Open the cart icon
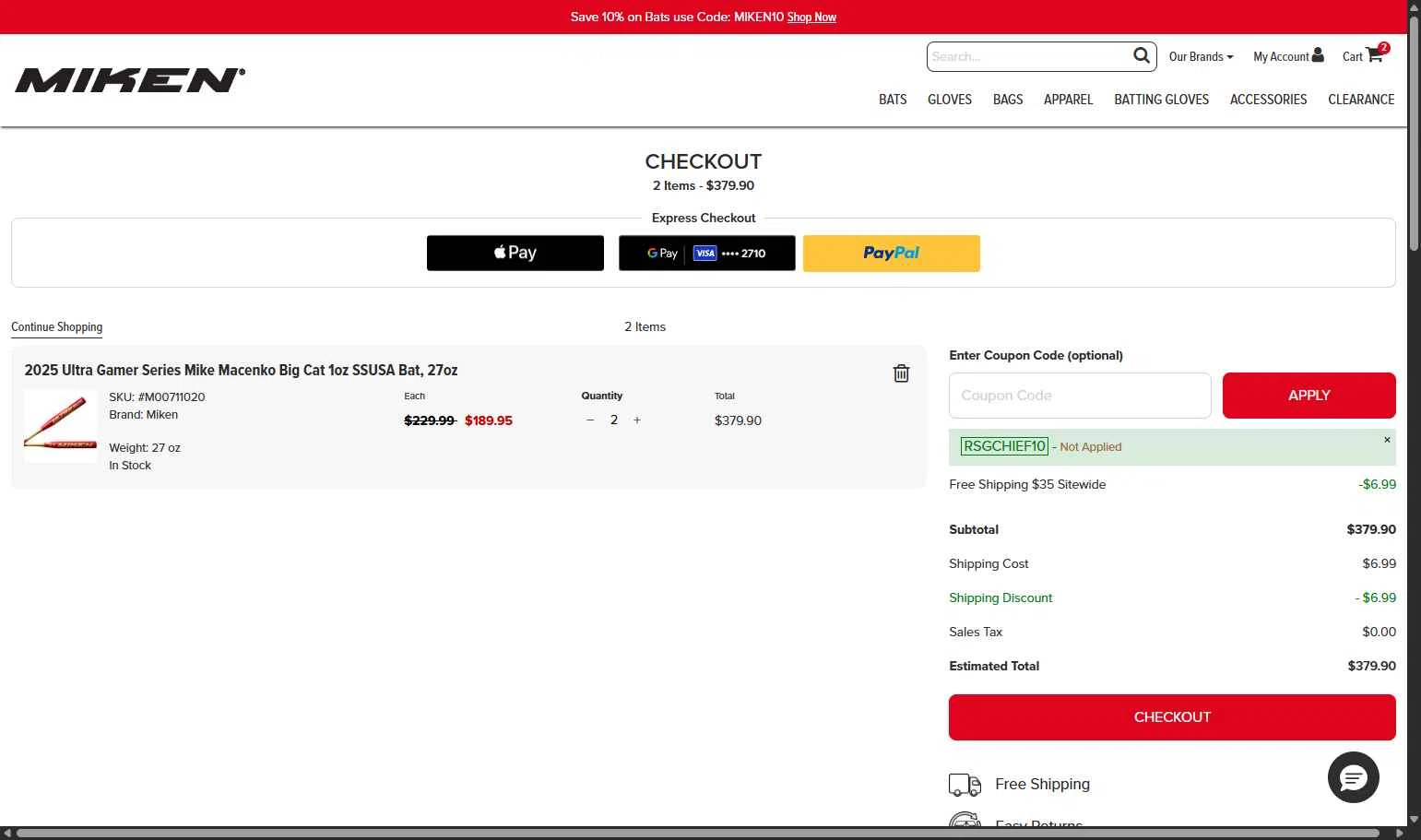Image resolution: width=1421 pixels, height=840 pixels. click(x=1374, y=54)
